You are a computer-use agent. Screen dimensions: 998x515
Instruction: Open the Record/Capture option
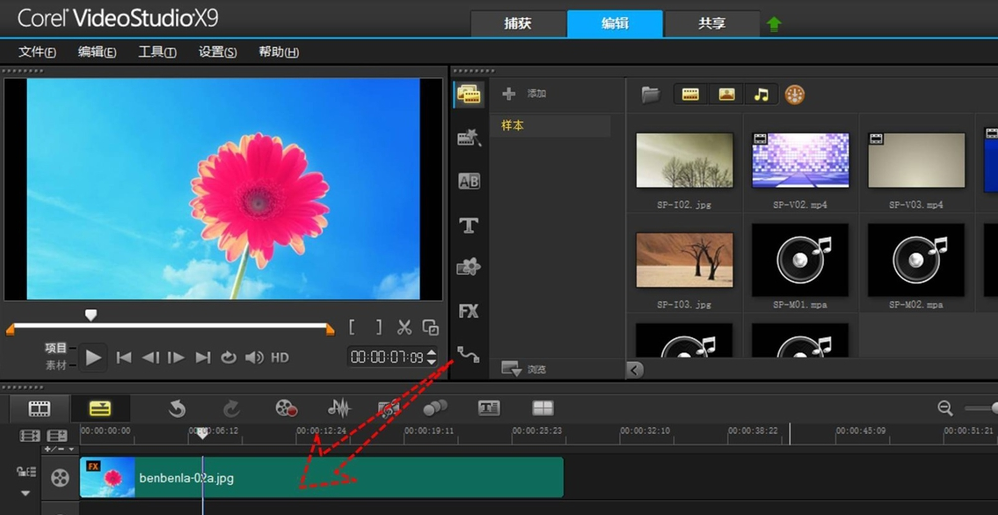286,409
